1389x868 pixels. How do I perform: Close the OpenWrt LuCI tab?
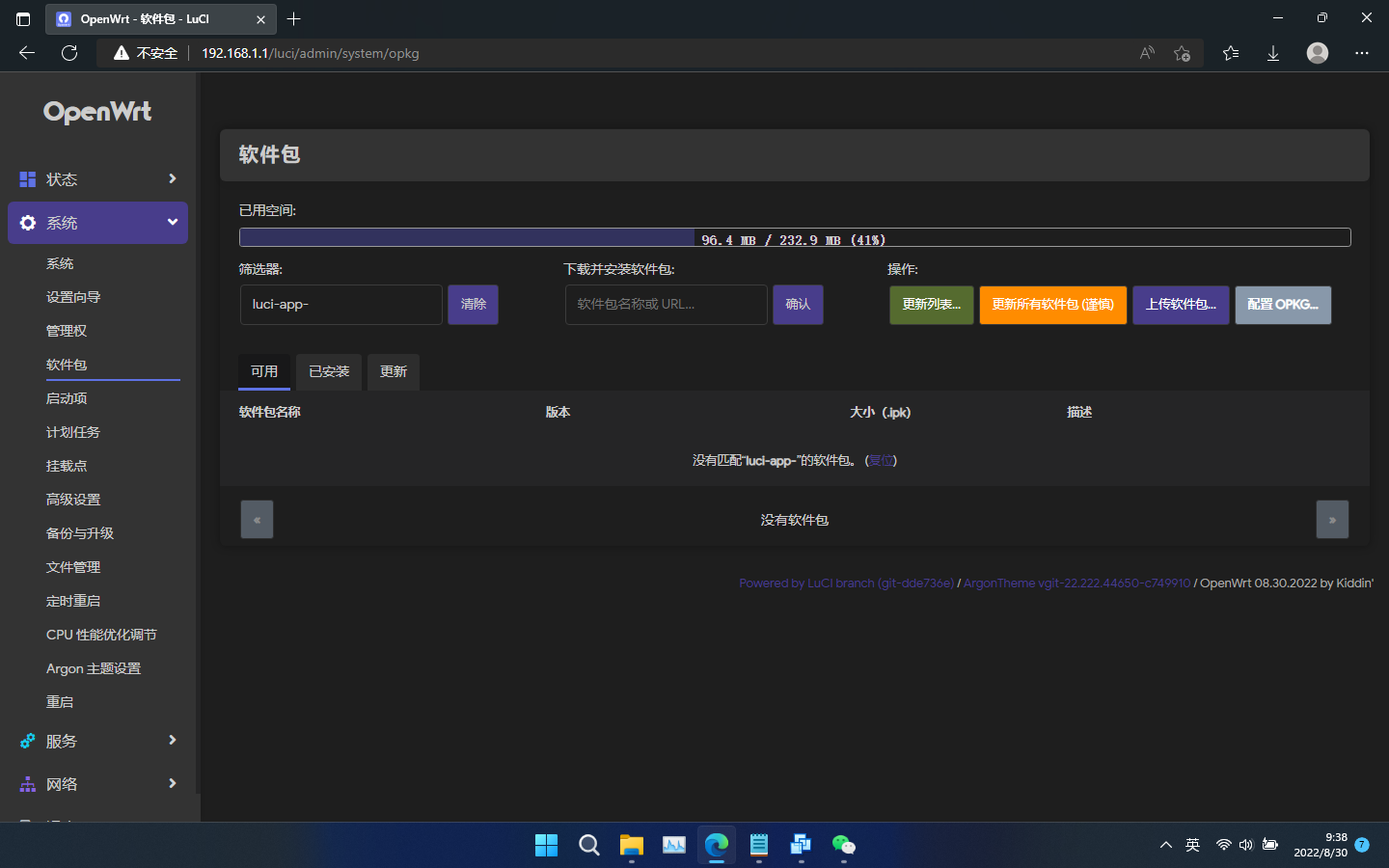261,19
